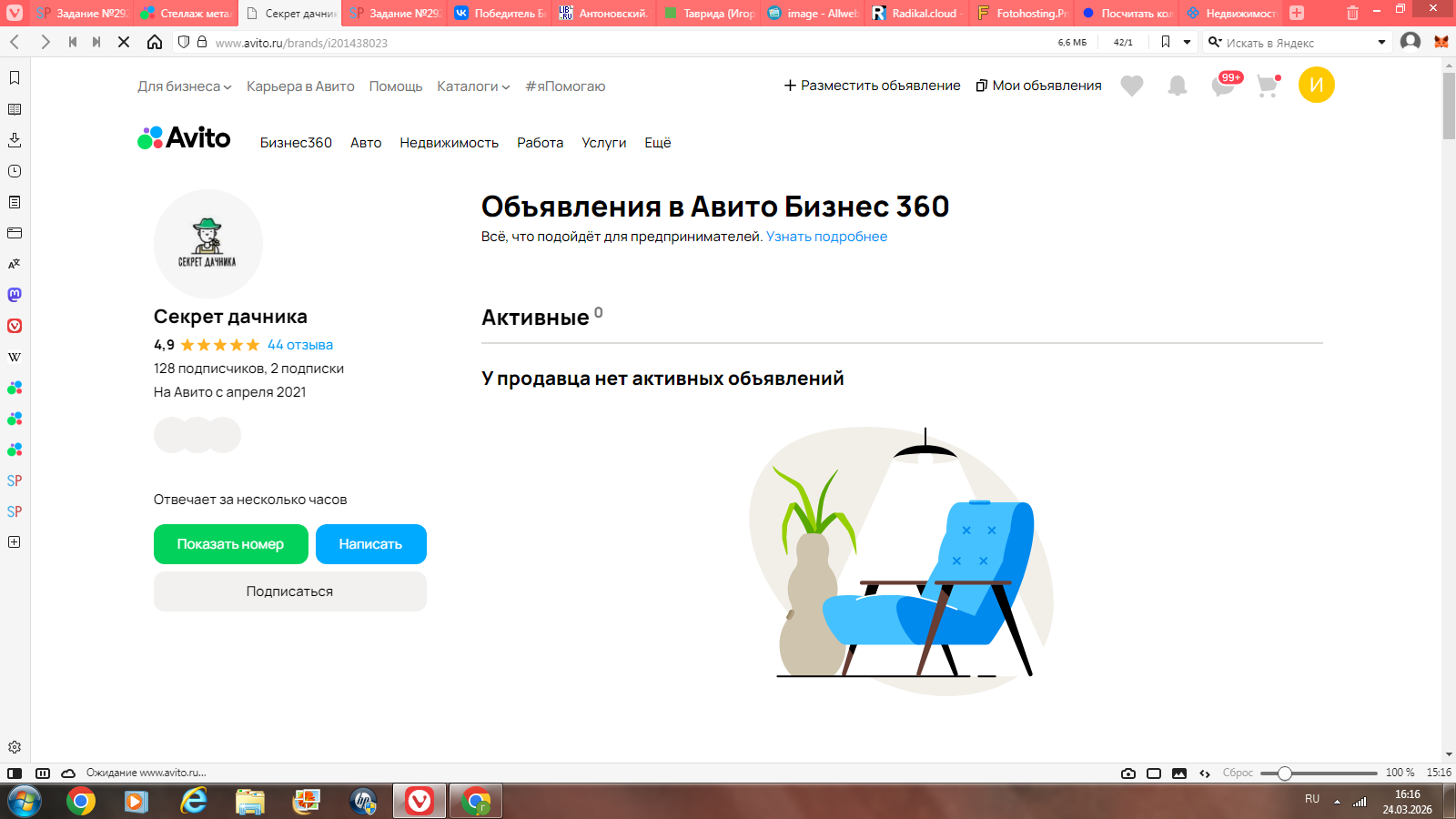Reset zoom with the Сброс button
1456x819 pixels.
(x=1238, y=773)
